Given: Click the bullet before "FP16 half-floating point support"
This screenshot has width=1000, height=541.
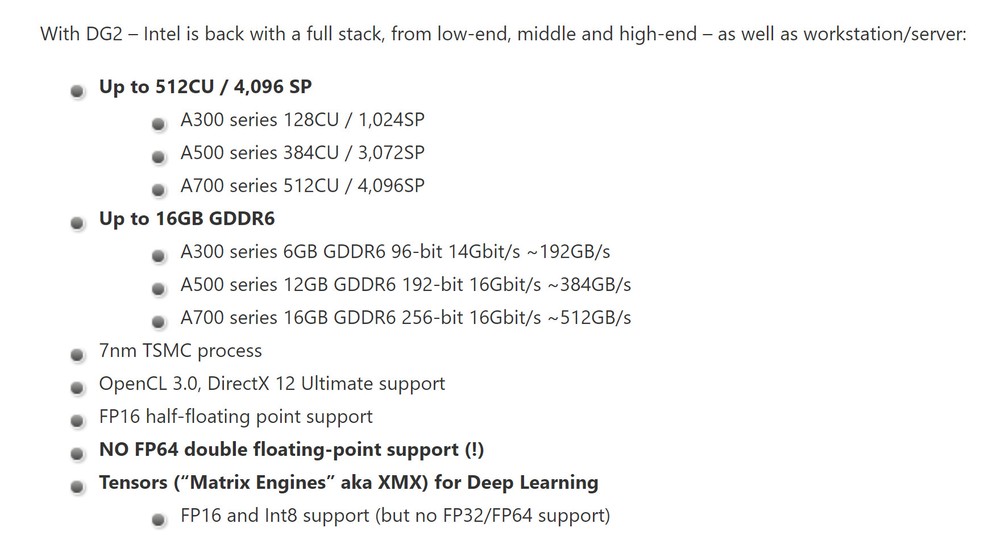Looking at the screenshot, I should [x=77, y=421].
